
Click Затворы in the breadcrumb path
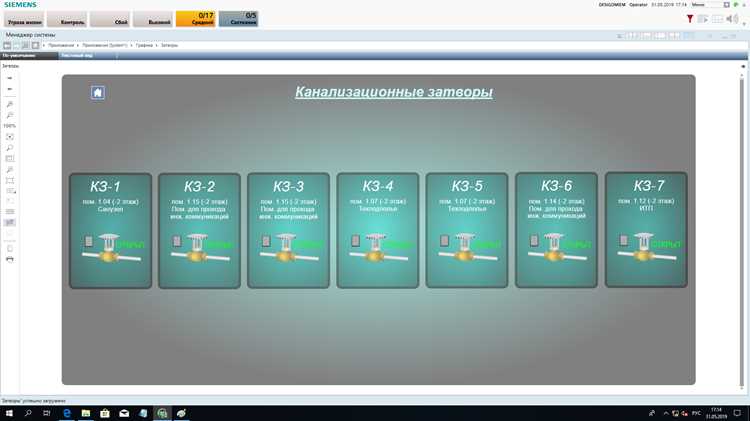coord(169,45)
